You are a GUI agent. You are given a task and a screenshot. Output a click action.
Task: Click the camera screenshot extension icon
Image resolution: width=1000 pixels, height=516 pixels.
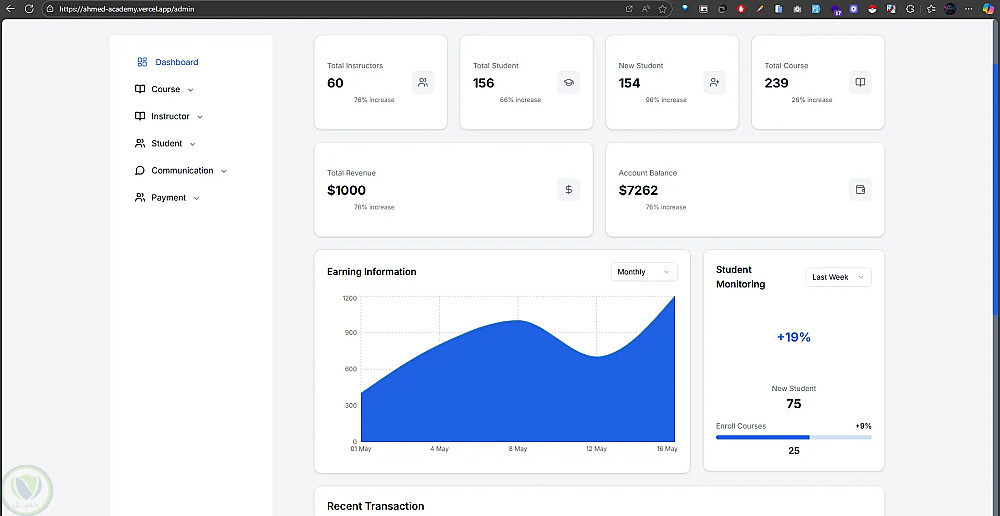[x=797, y=9]
